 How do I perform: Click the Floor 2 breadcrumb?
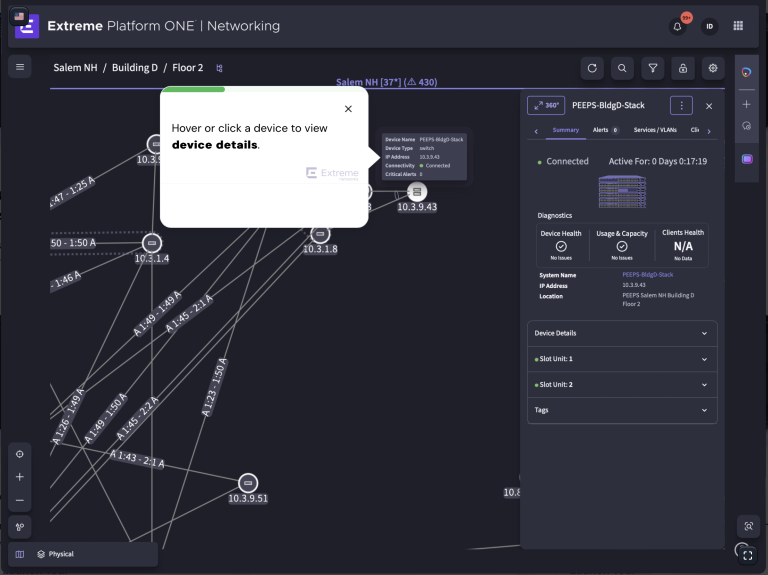point(188,68)
